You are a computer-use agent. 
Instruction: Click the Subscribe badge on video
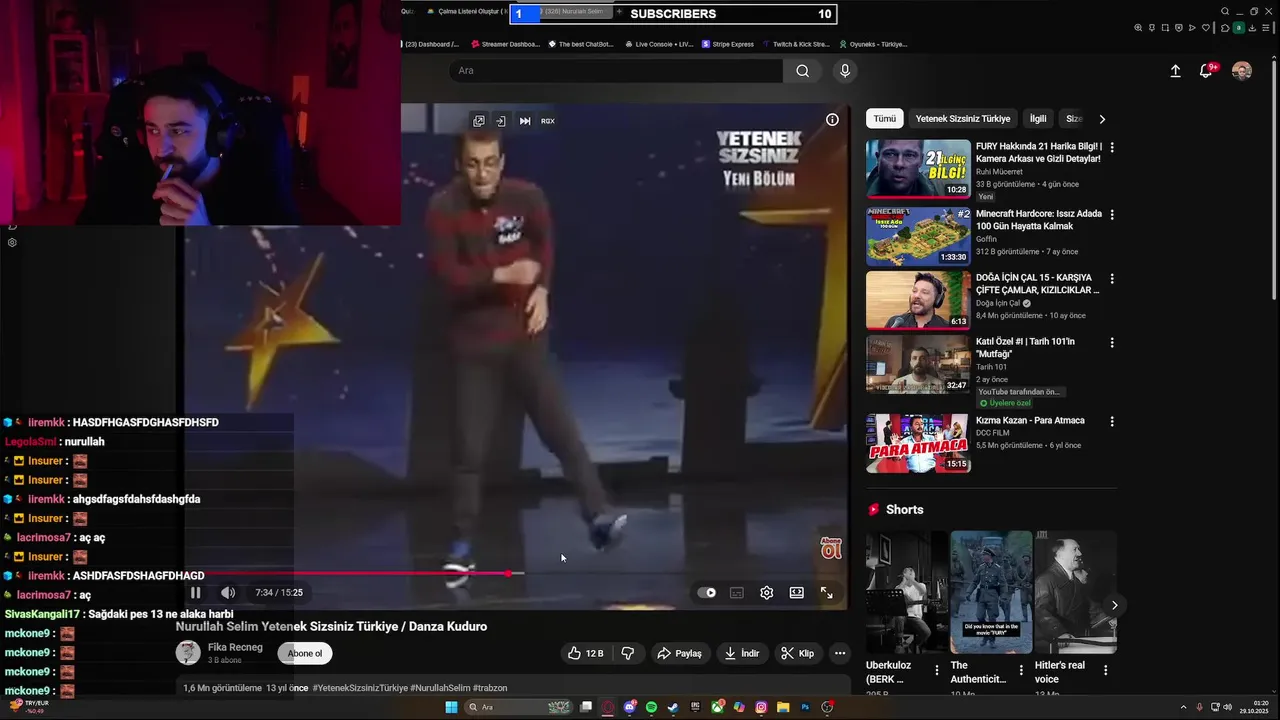pyautogui.click(x=831, y=548)
